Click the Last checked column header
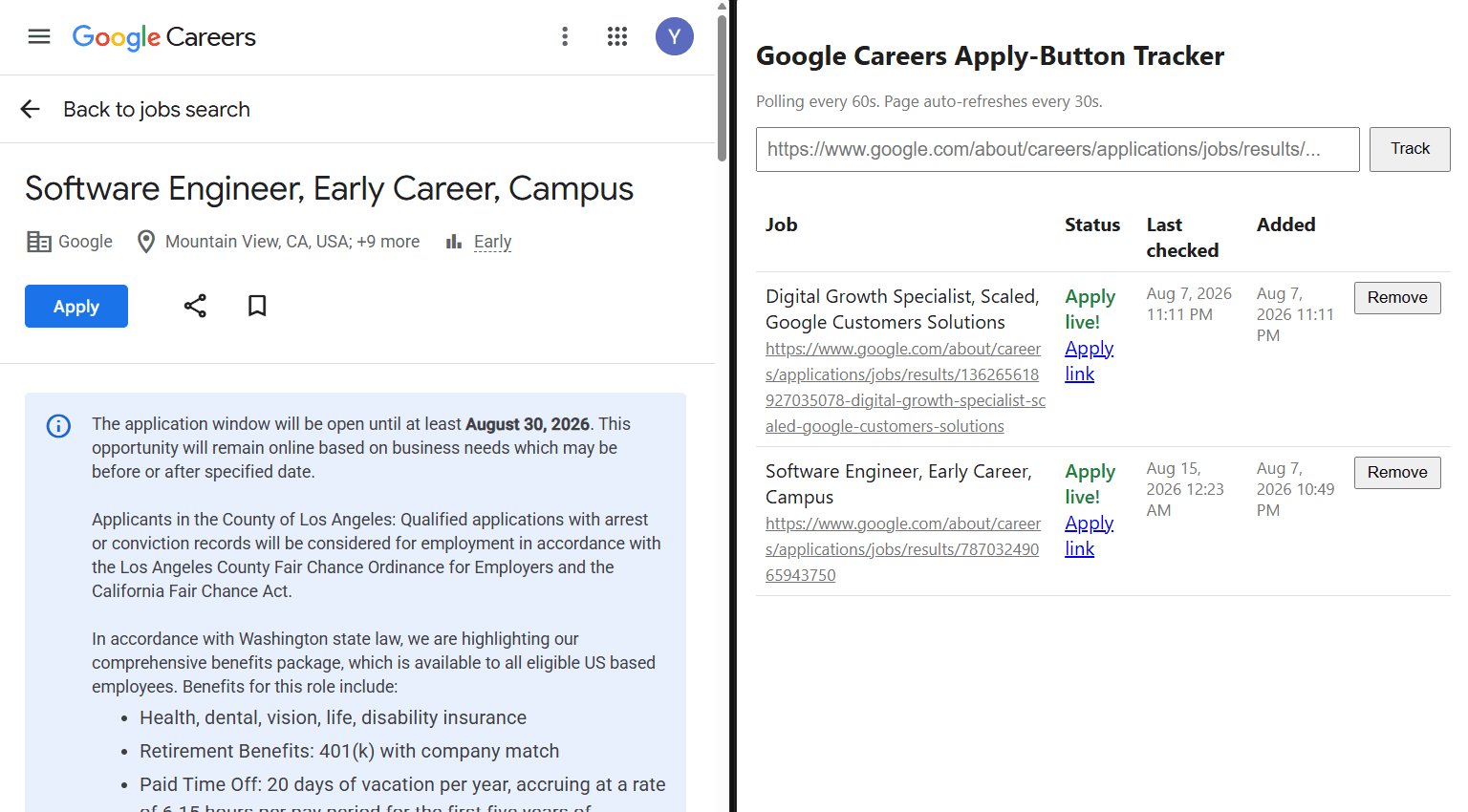The image size is (1468, 812). pyautogui.click(x=1182, y=238)
